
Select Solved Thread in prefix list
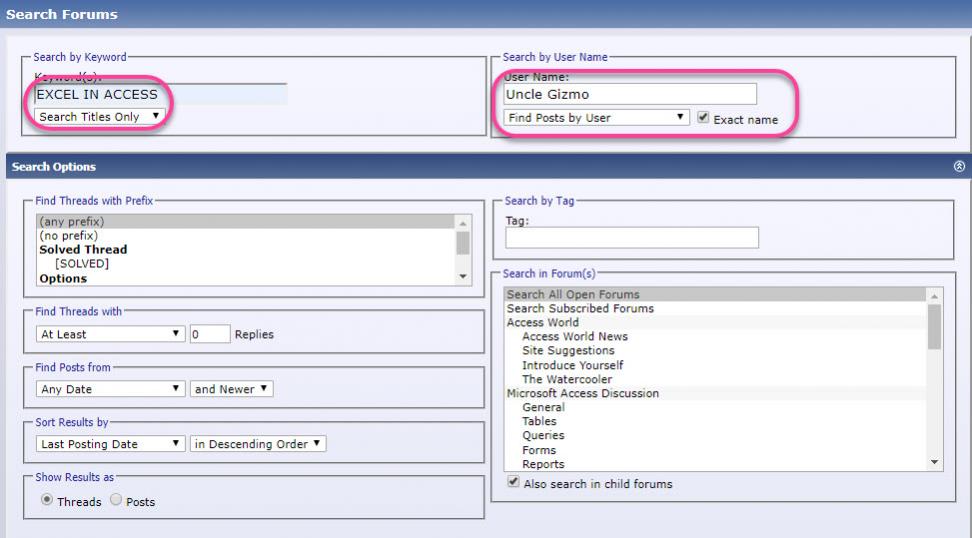pos(83,250)
